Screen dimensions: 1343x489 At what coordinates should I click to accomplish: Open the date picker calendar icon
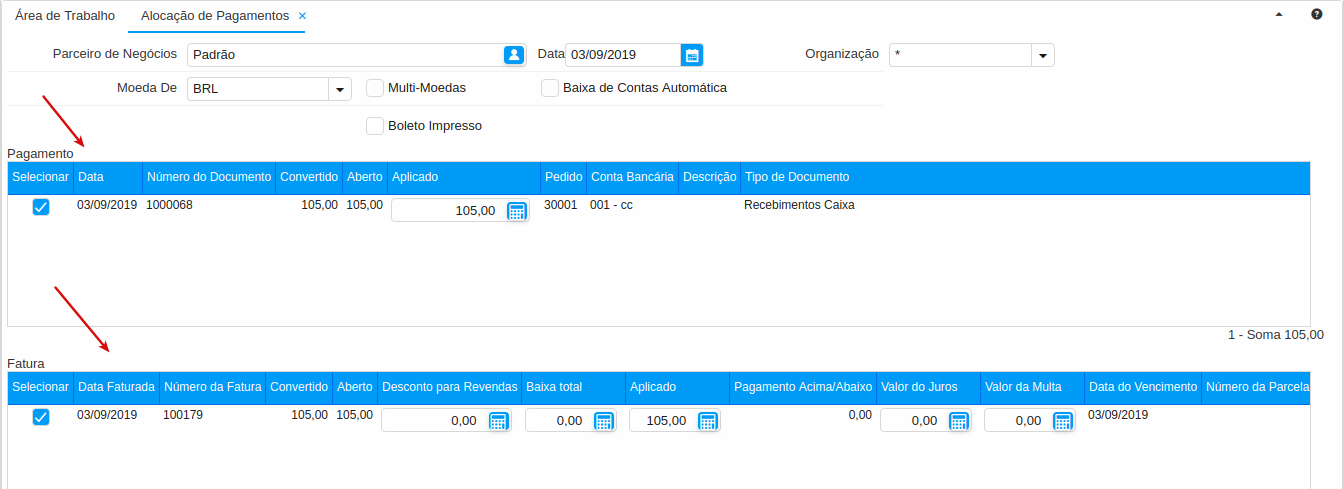[x=692, y=55]
